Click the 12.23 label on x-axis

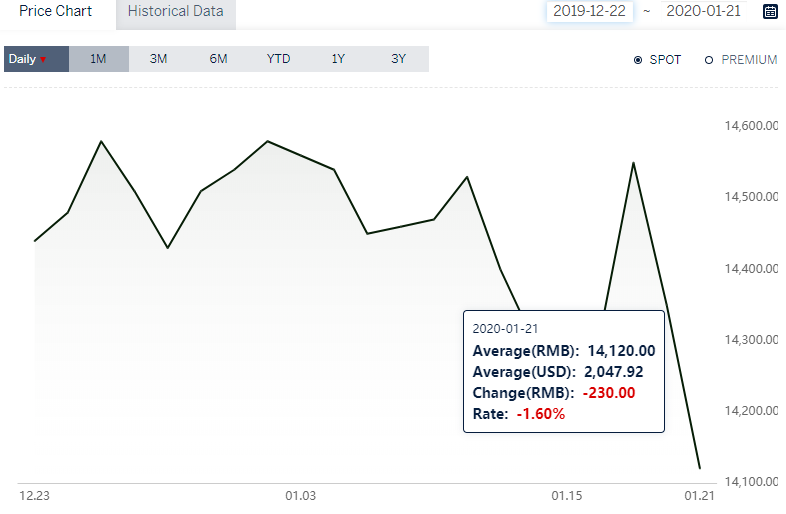pos(35,496)
